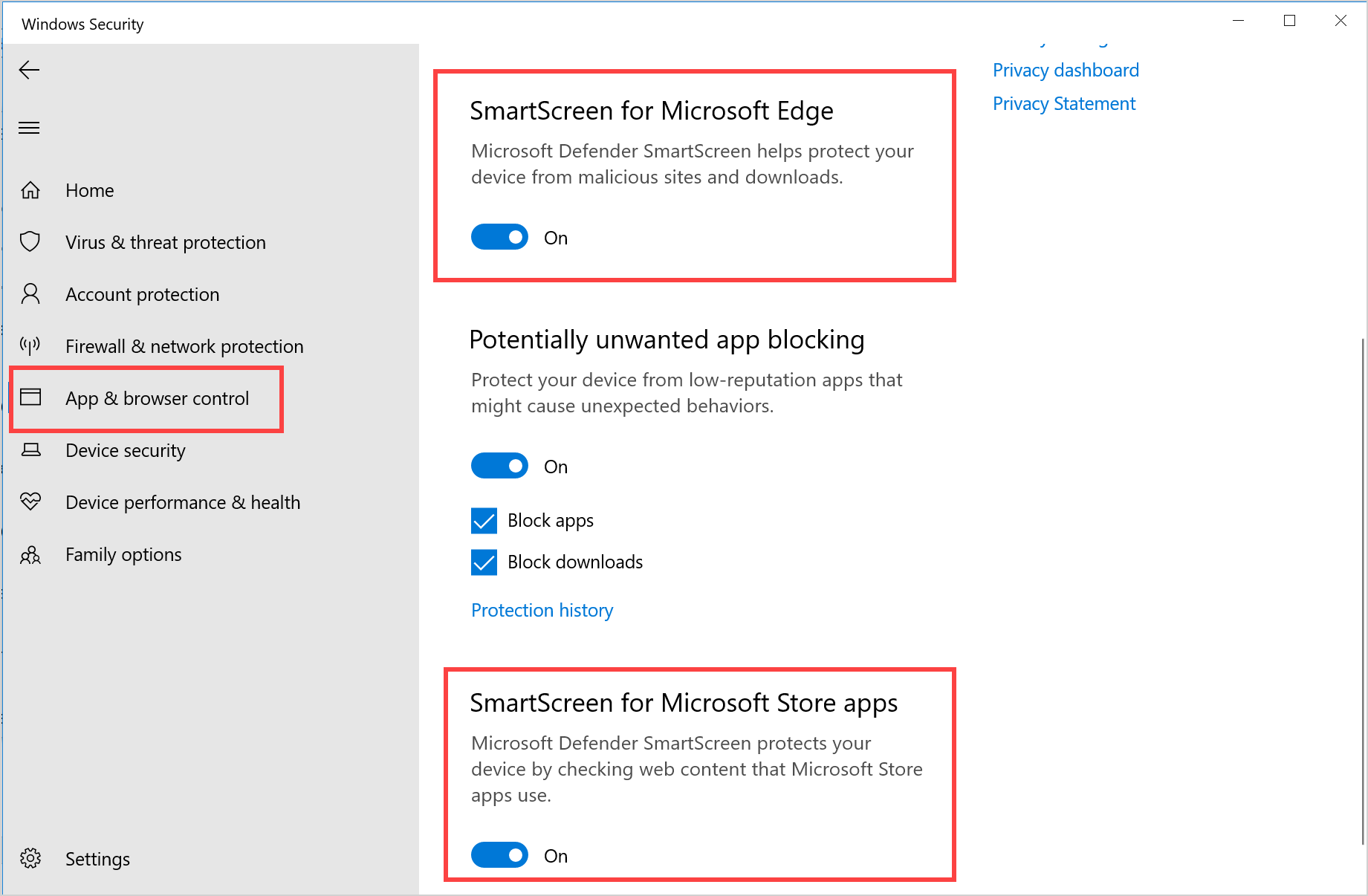
Task: Toggle SmartScreen for Microsoft Store apps
Action: click(499, 856)
